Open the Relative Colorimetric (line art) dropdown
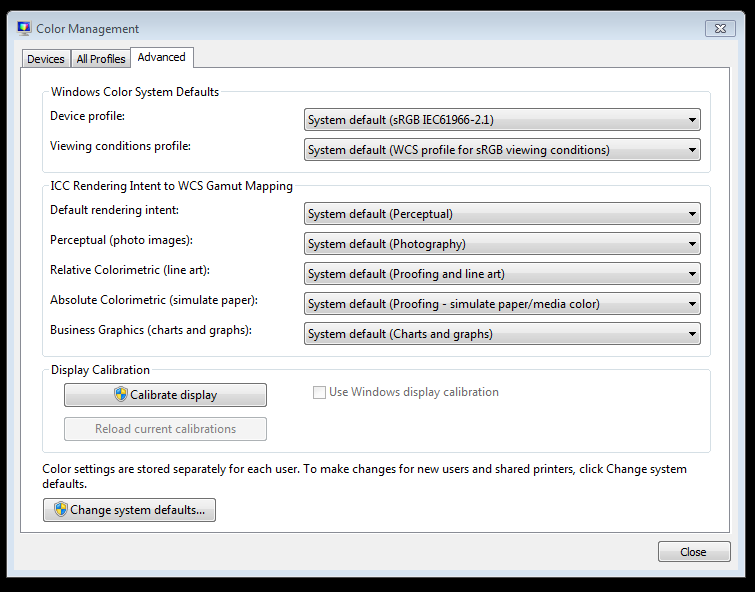The height and width of the screenshot is (592, 755). [501, 274]
